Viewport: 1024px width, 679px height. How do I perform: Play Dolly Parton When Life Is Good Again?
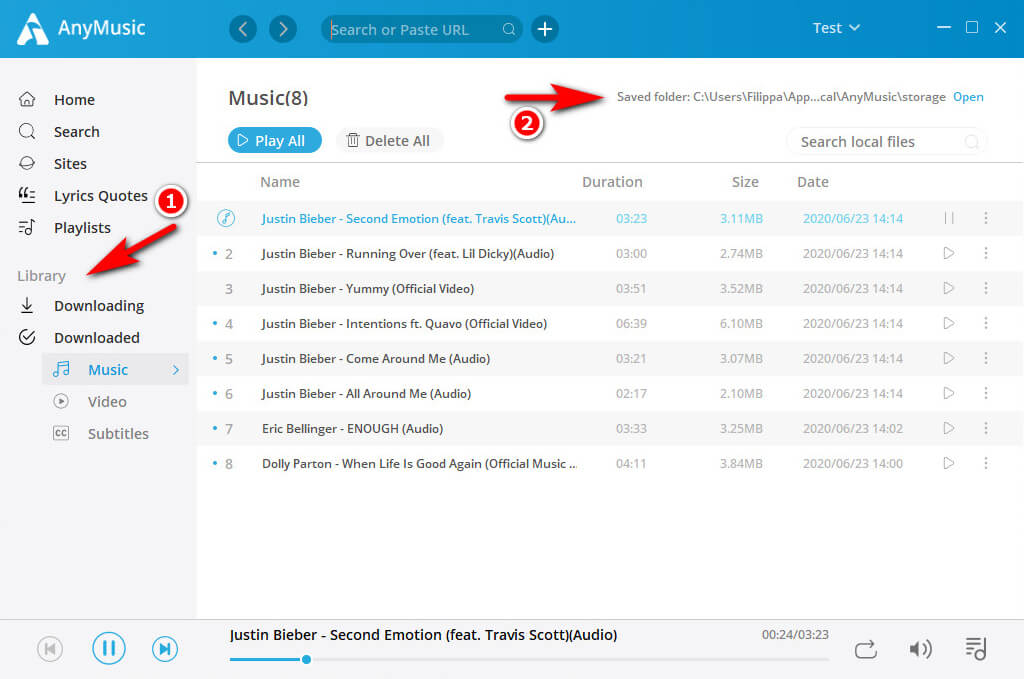point(949,464)
